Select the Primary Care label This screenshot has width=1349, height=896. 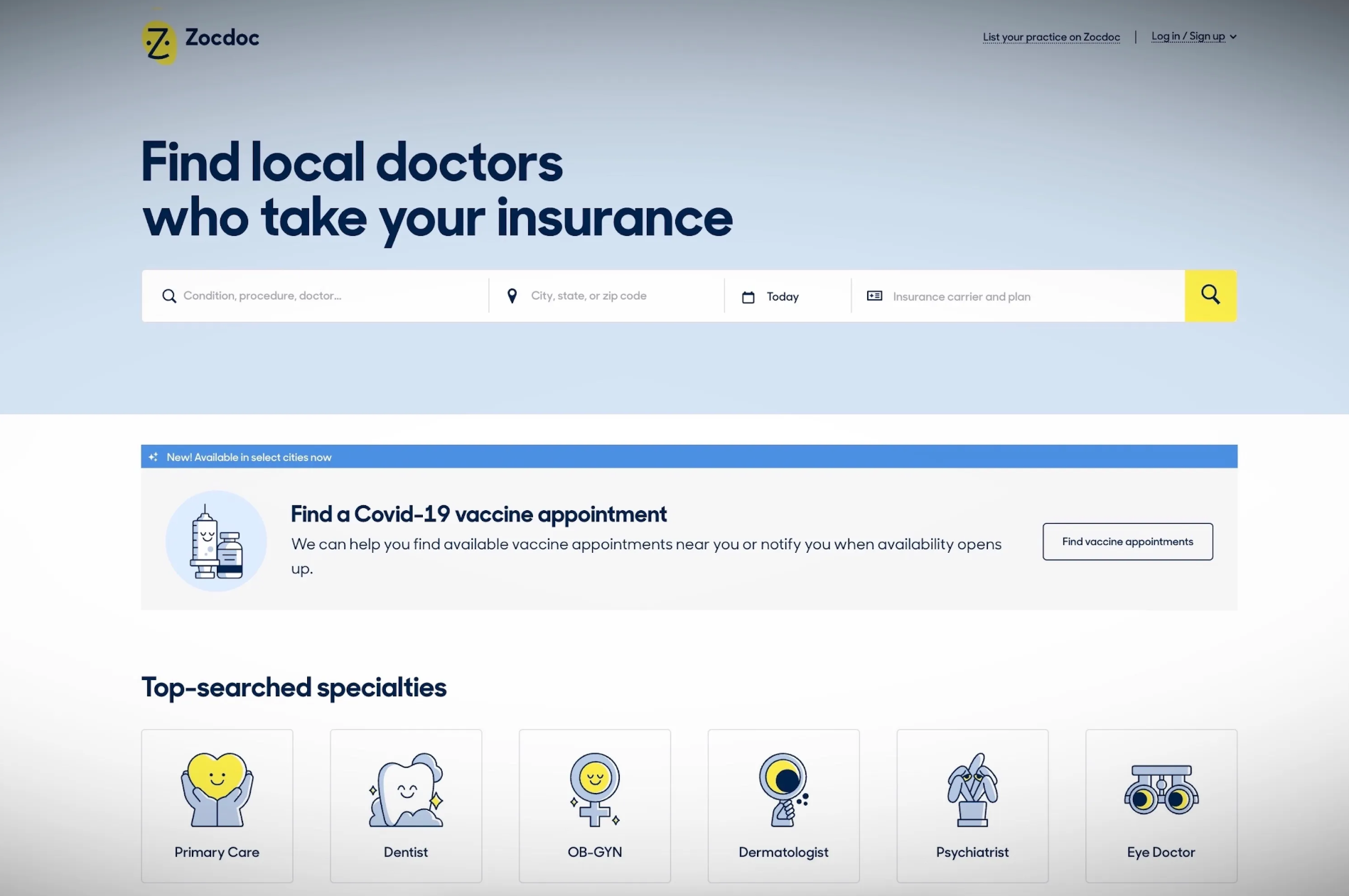(x=217, y=852)
